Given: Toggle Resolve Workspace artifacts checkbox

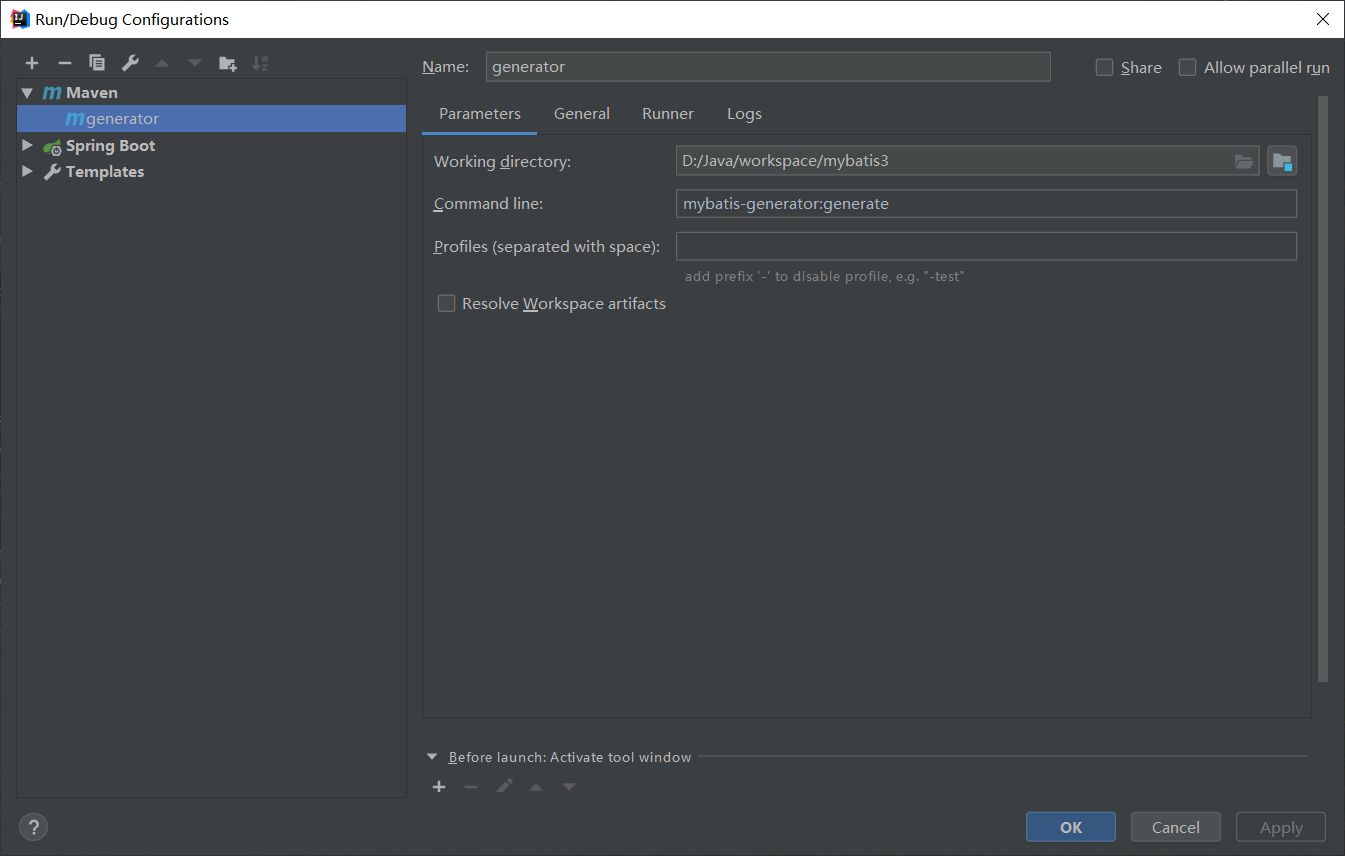Looking at the screenshot, I should pyautogui.click(x=446, y=303).
